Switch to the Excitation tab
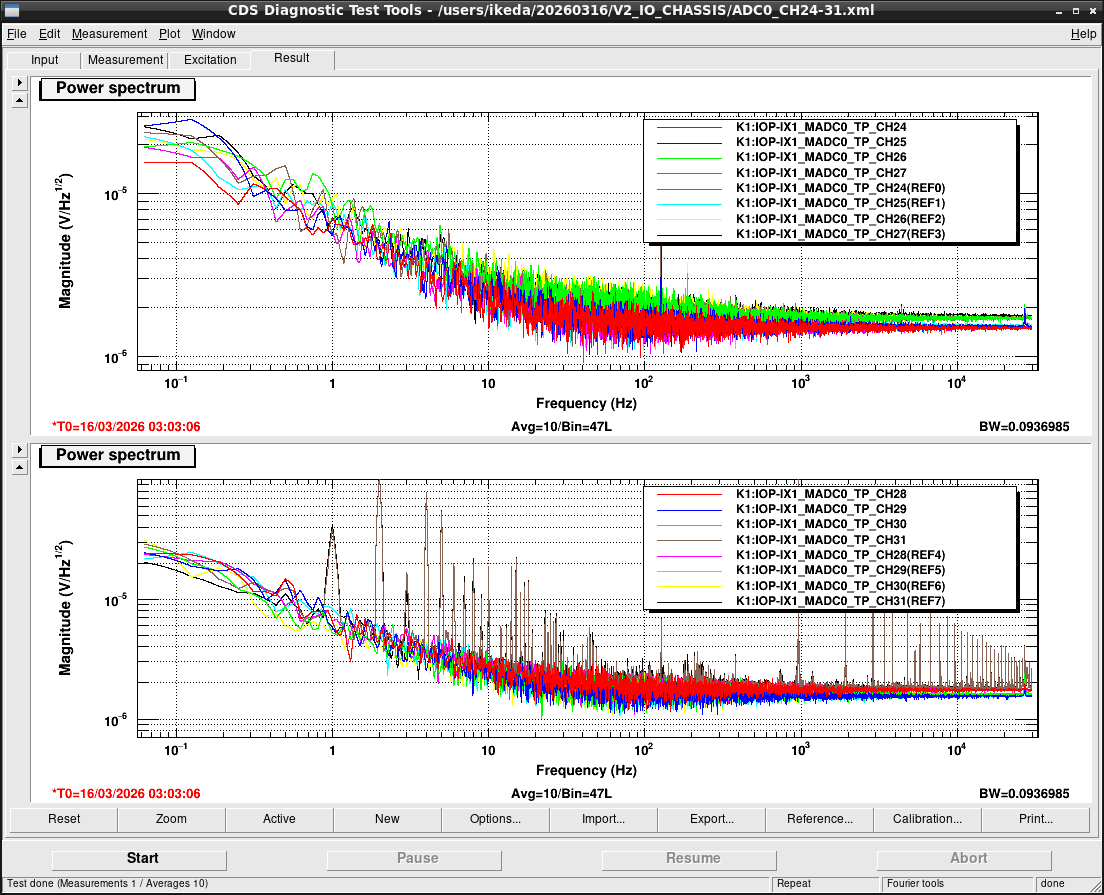 click(x=210, y=60)
